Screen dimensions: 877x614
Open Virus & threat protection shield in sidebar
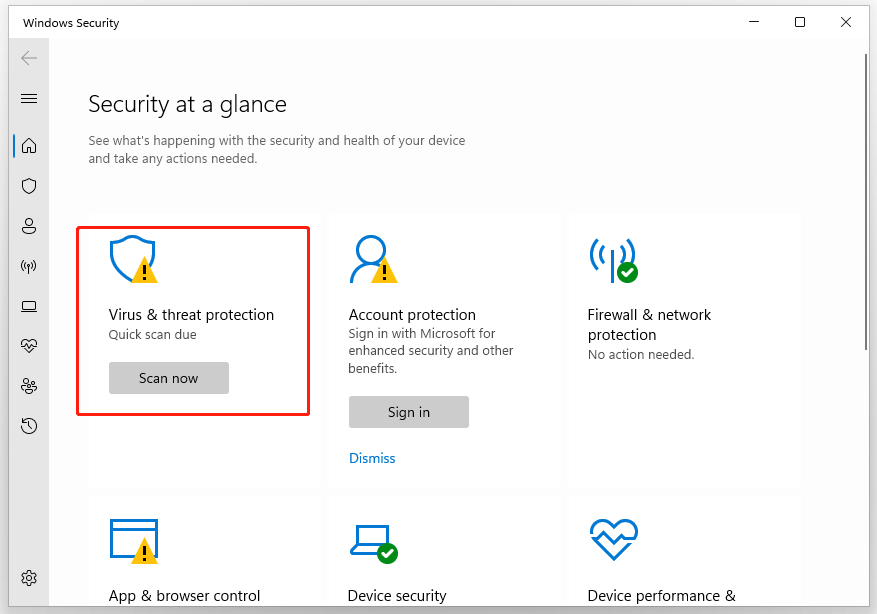(29, 186)
